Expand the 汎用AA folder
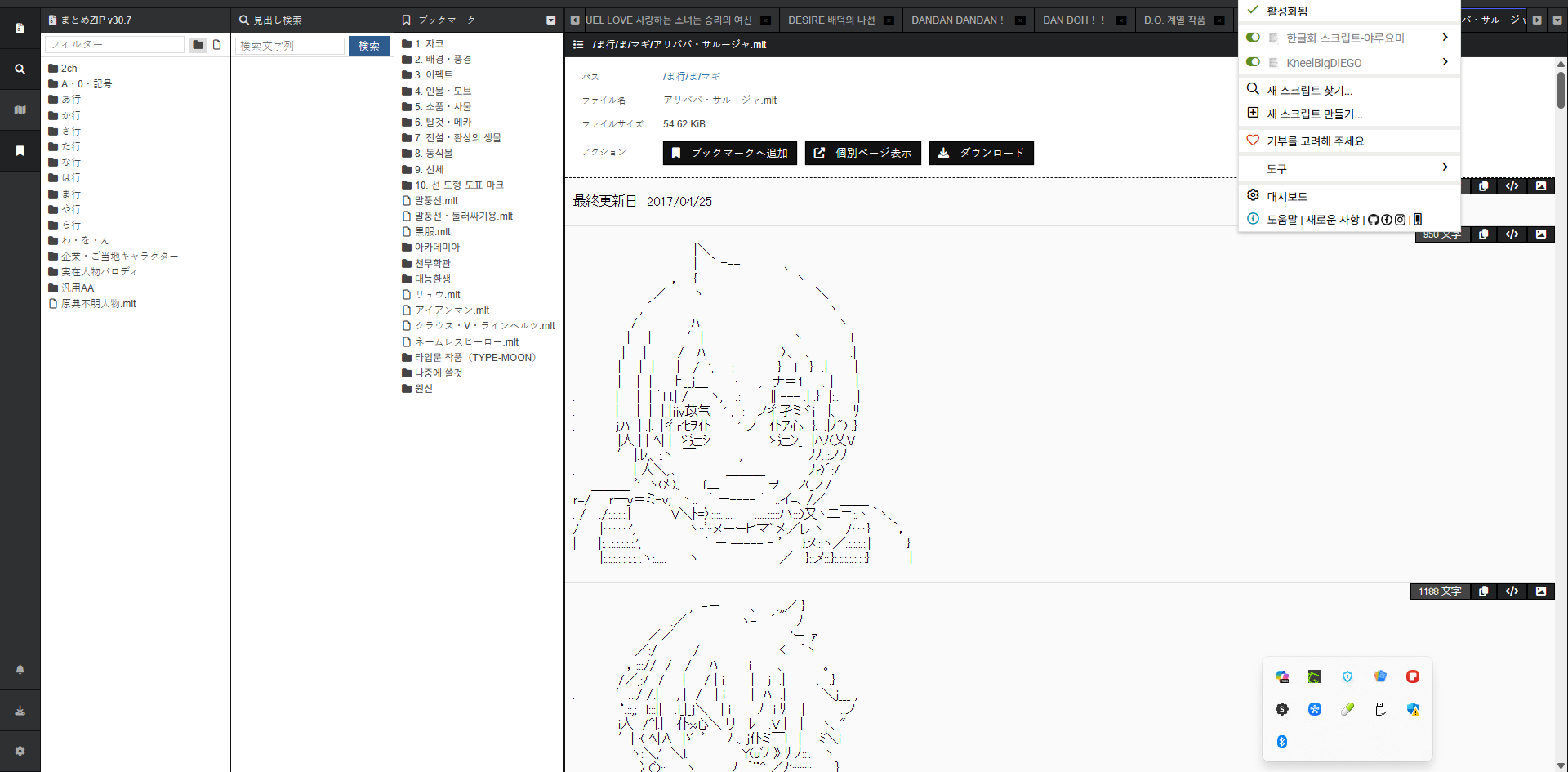1568x772 pixels. pos(71,288)
